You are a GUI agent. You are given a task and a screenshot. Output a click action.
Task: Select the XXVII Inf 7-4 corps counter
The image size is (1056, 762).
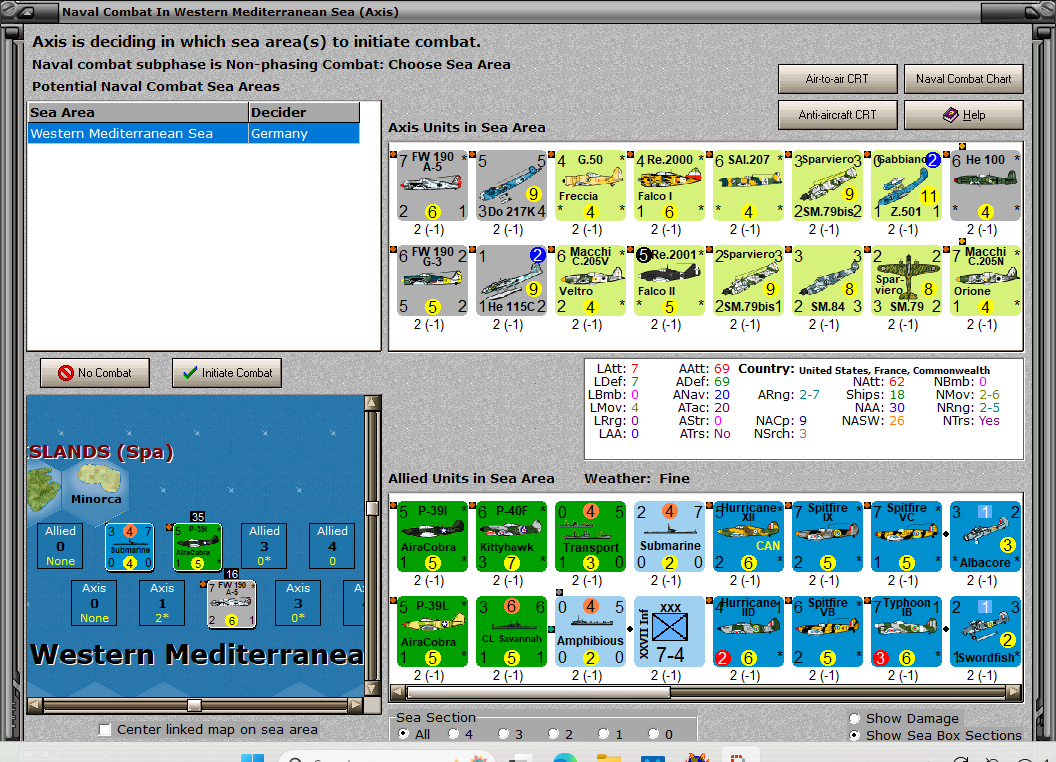669,632
